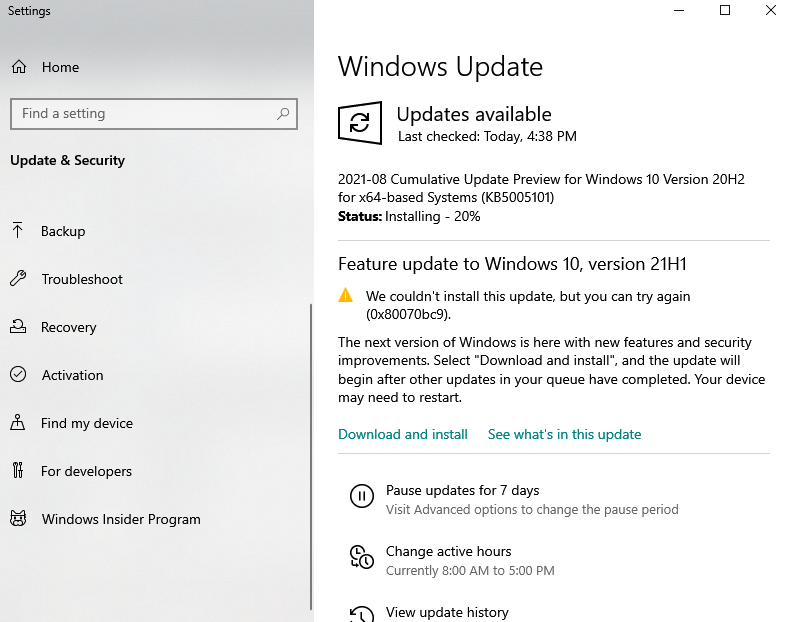Viewport: 788px width, 622px height.
Task: Click the Windows Update page title
Action: [440, 66]
